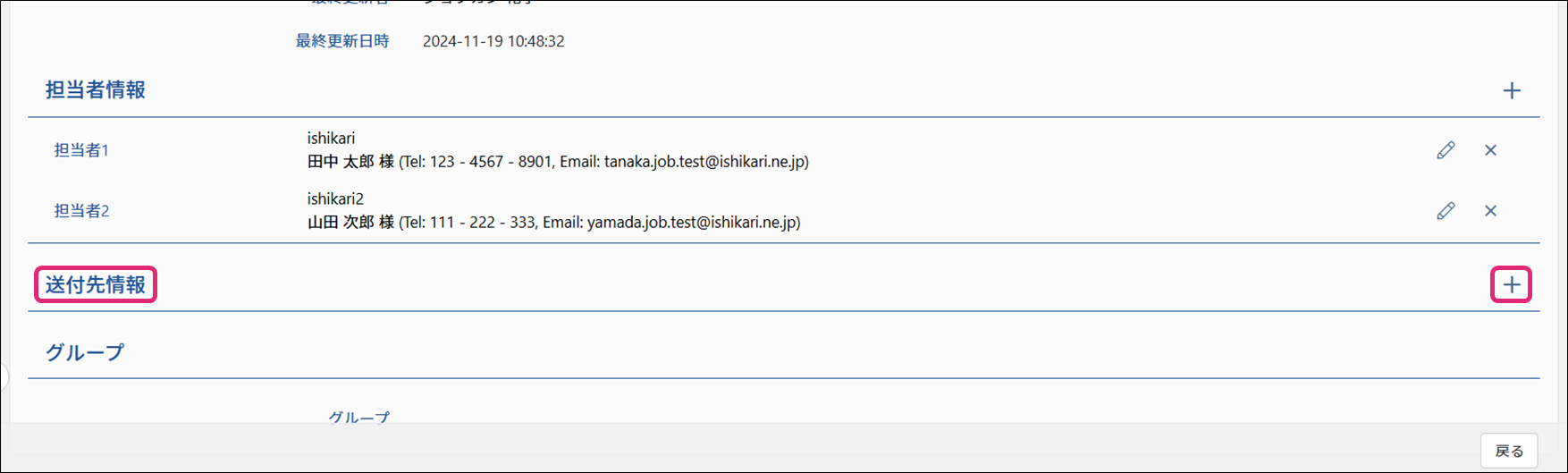The image size is (1568, 473).
Task: Select the timestamp 2024-11-19 10:48:32
Action: [x=493, y=42]
